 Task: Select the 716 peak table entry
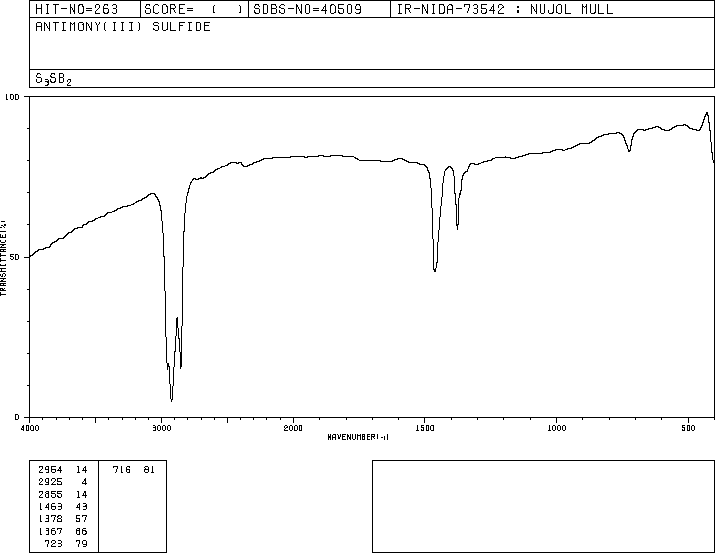tap(134, 470)
